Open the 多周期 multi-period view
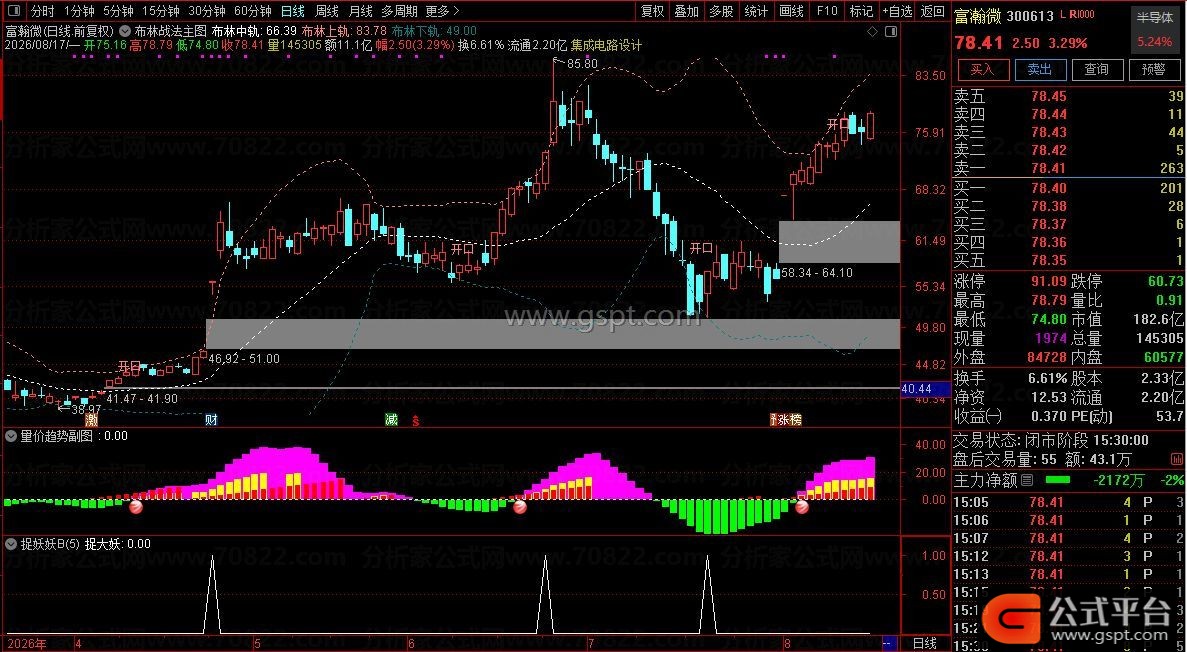Image resolution: width=1187 pixels, height=652 pixels. tap(399, 11)
